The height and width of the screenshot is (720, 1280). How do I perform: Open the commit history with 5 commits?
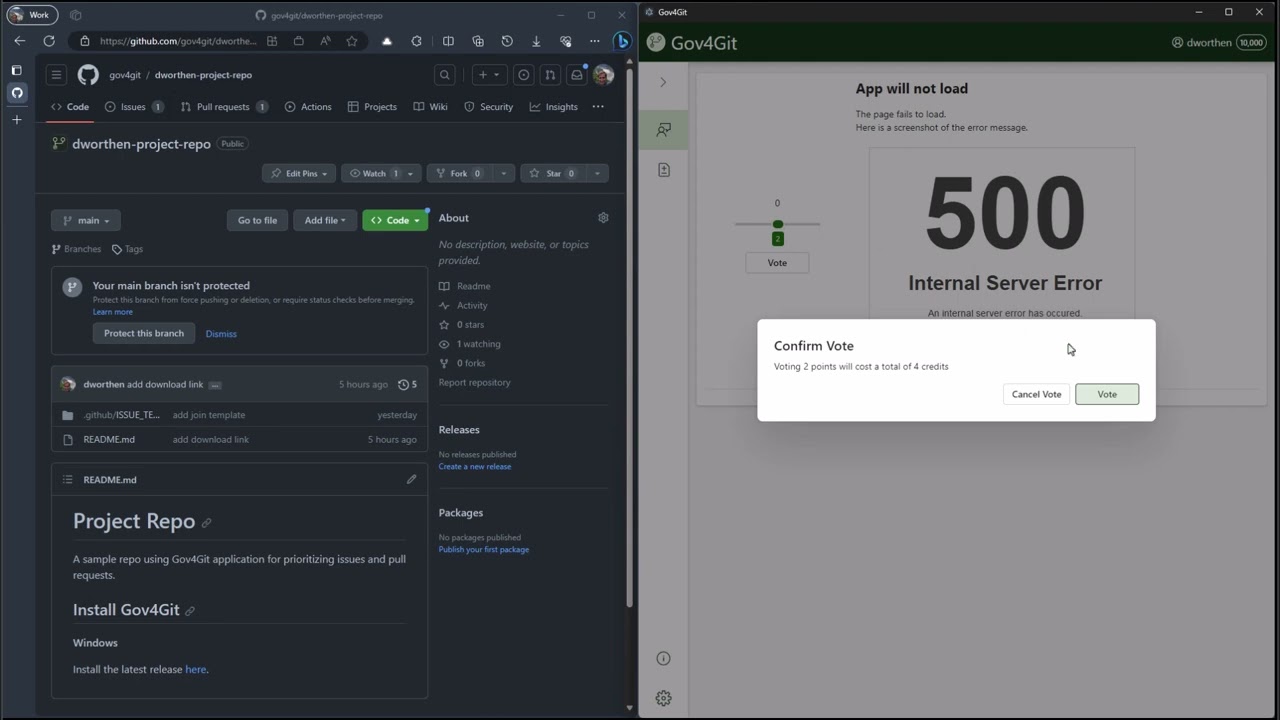407,384
